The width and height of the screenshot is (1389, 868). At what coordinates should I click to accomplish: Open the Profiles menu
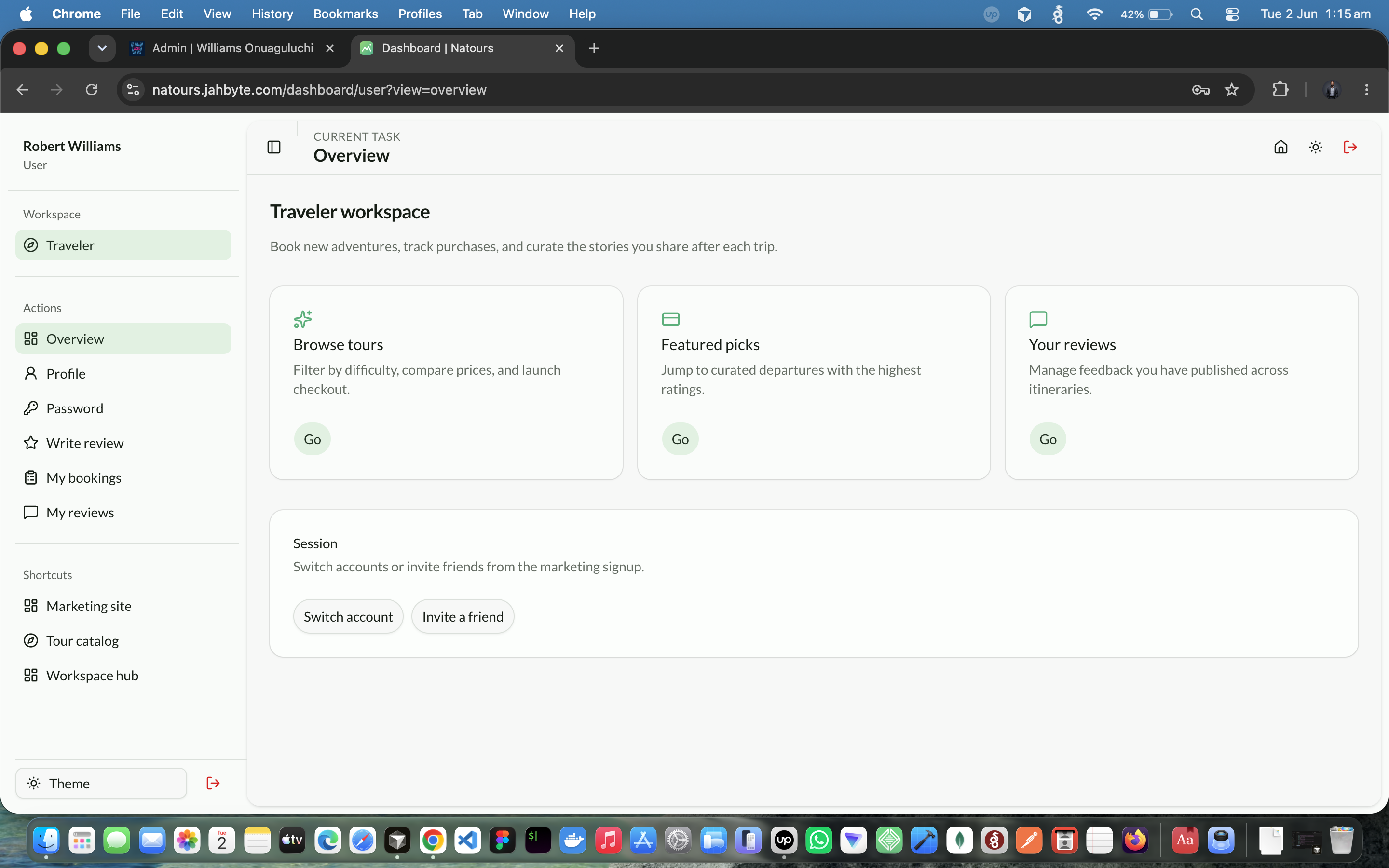pos(420,14)
